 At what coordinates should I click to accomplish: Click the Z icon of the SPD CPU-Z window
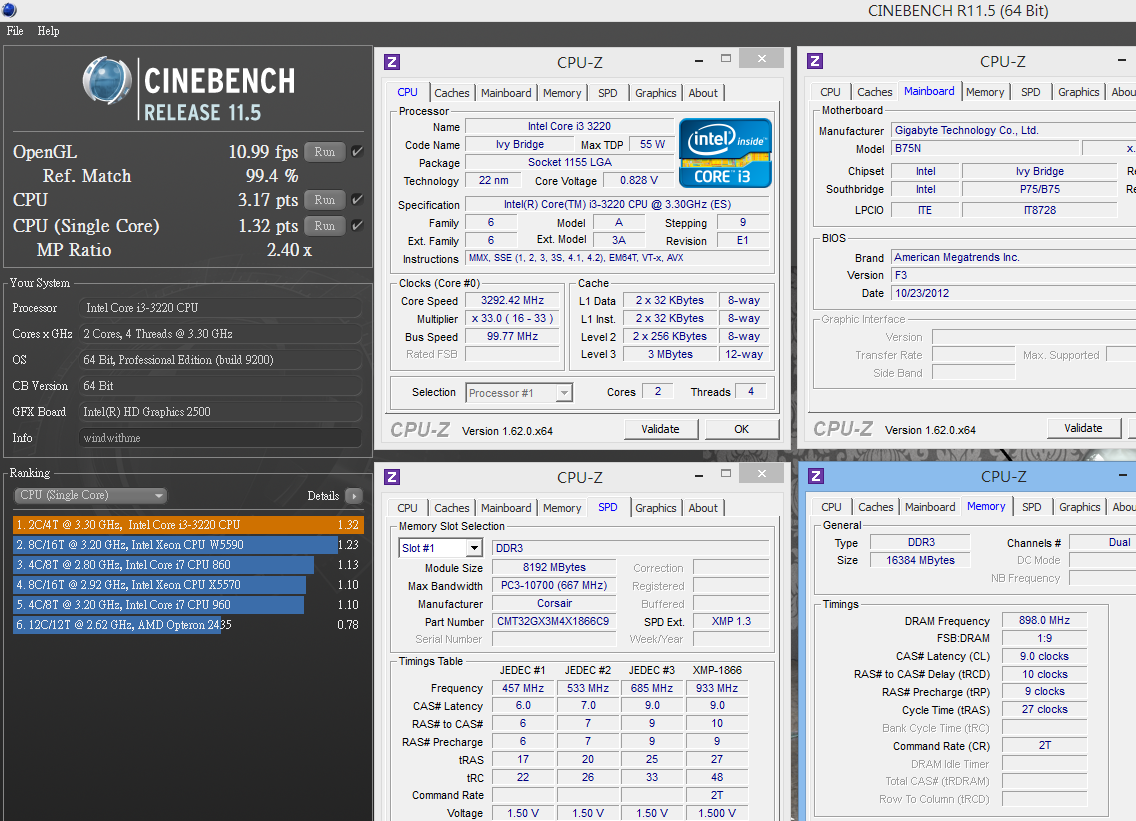392,477
